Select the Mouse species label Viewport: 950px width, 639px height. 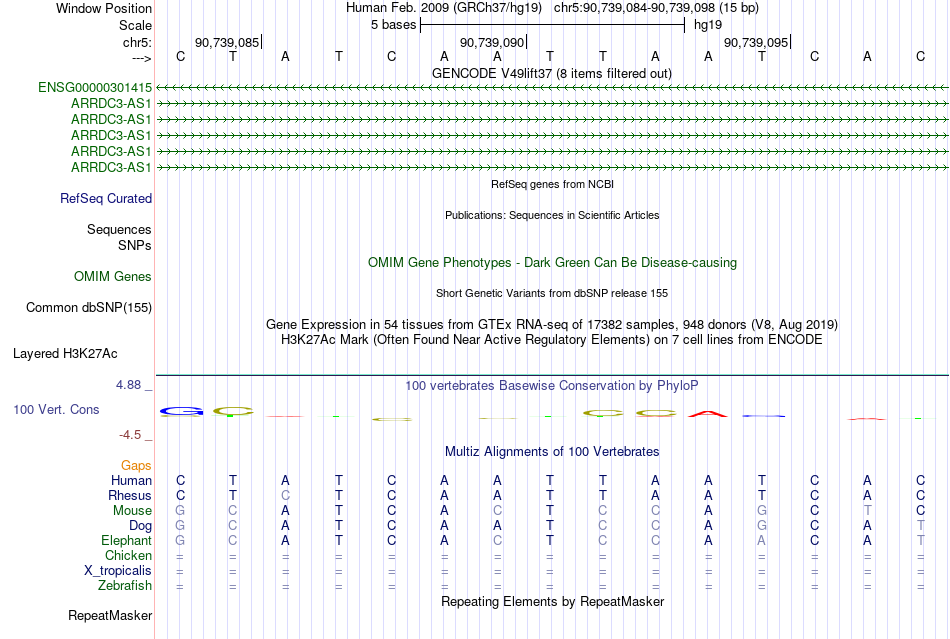point(132,511)
